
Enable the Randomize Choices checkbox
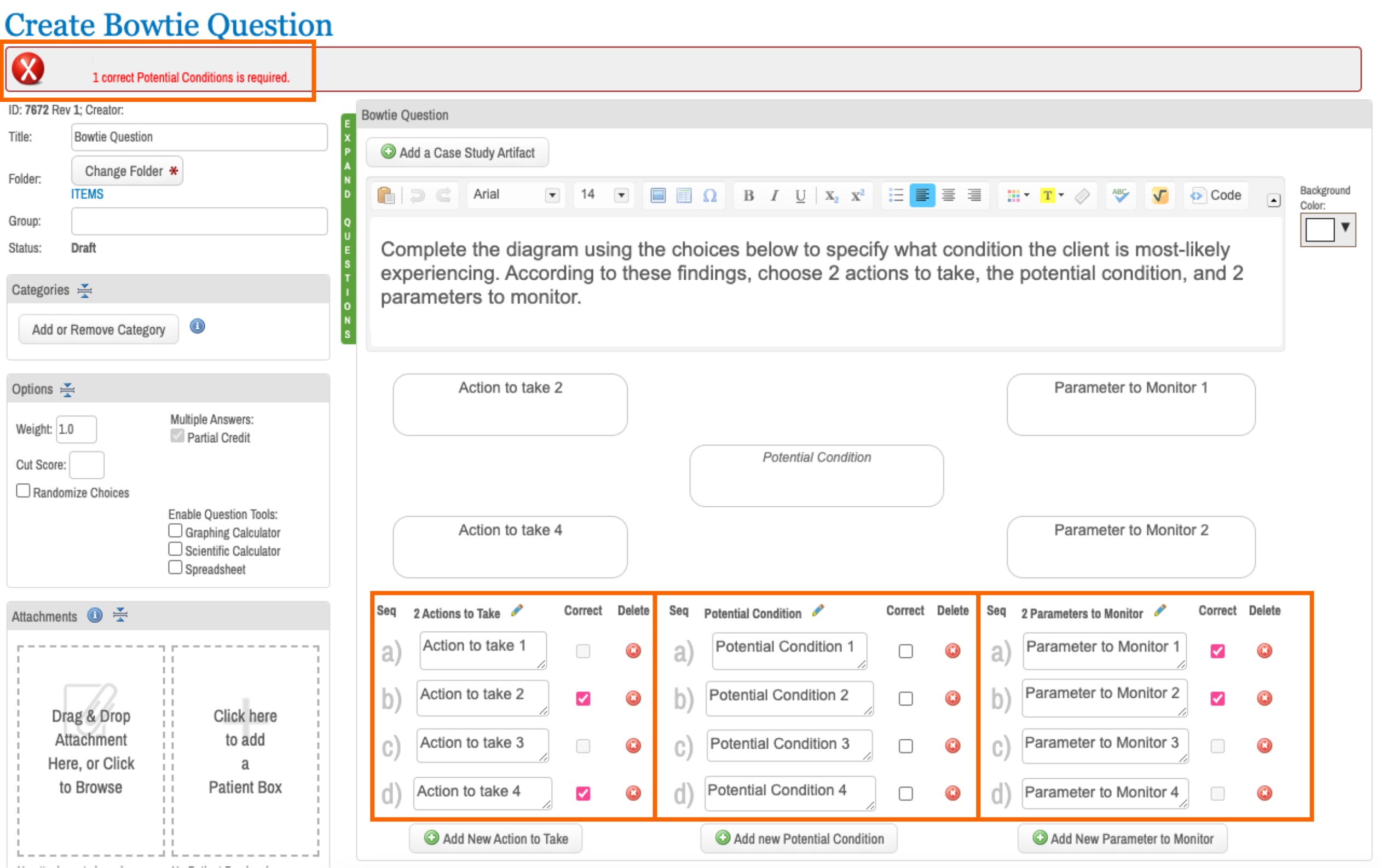click(x=23, y=491)
